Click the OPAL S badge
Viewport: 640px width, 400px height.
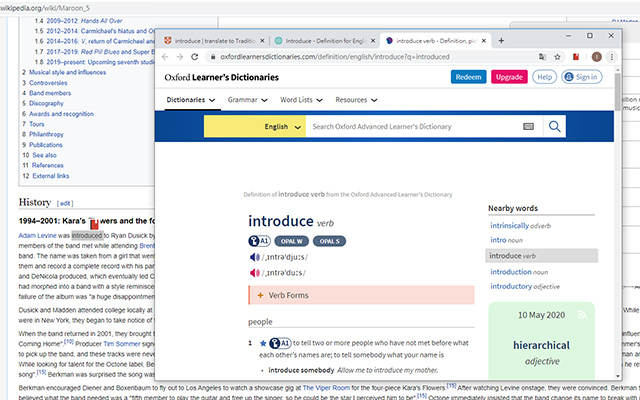[x=329, y=241]
